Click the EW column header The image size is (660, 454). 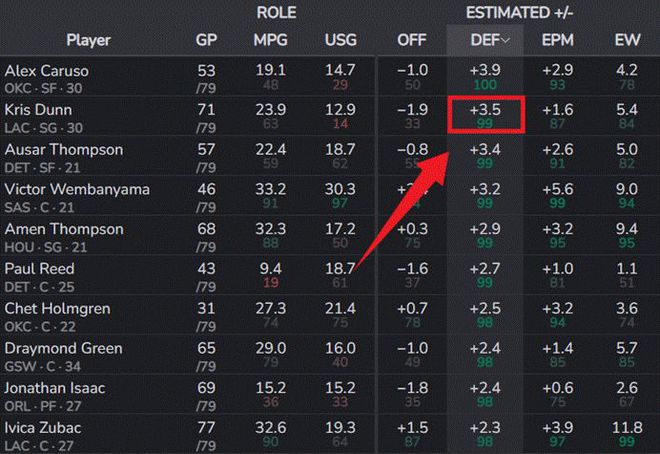[627, 41]
